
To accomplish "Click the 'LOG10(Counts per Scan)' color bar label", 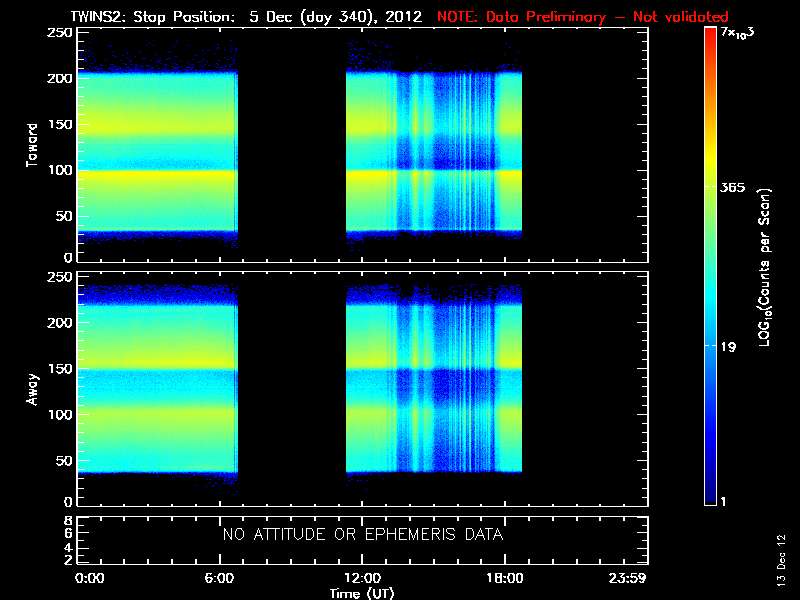I will [764, 267].
